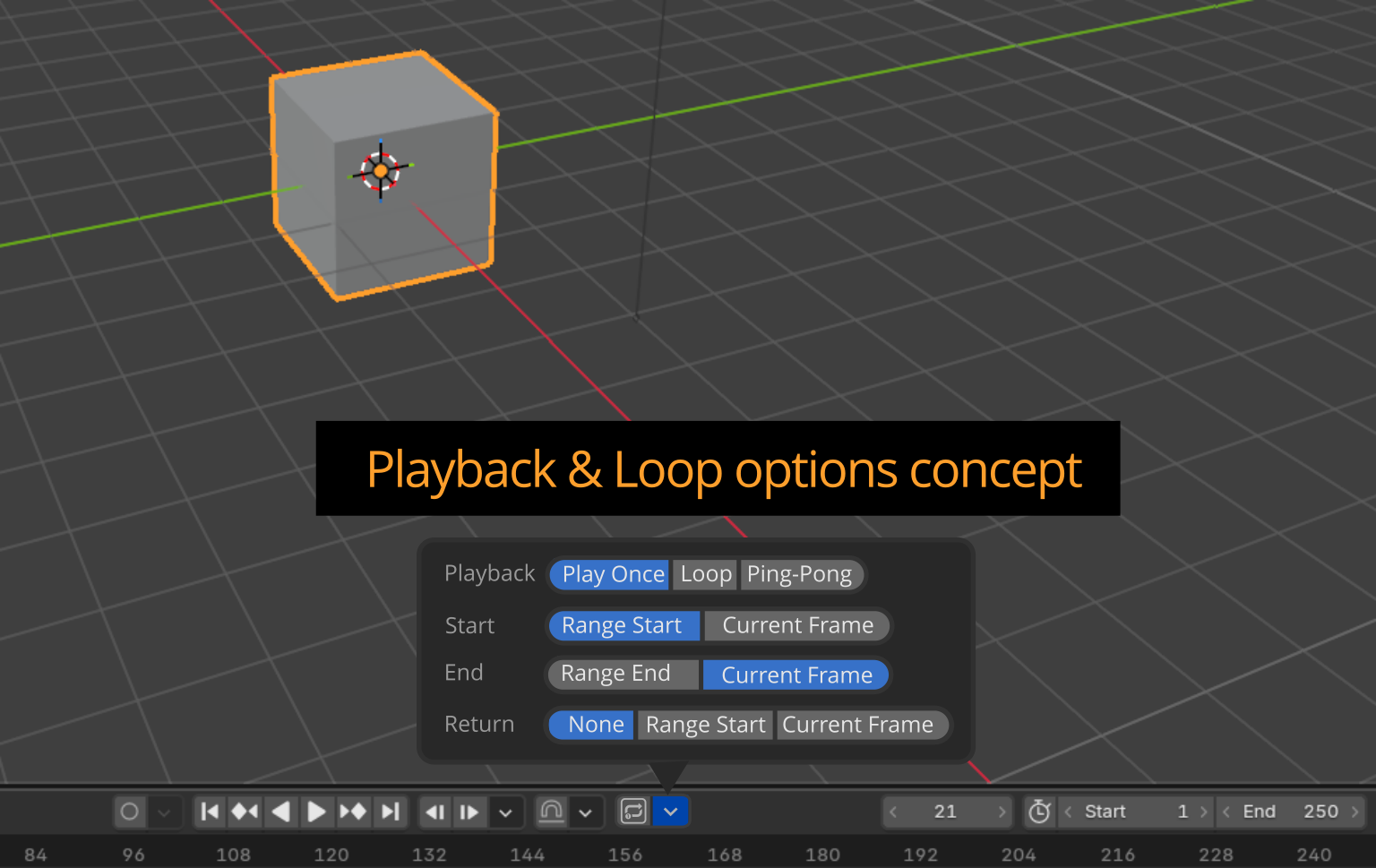Close the blue loop options dropdown

tap(670, 812)
